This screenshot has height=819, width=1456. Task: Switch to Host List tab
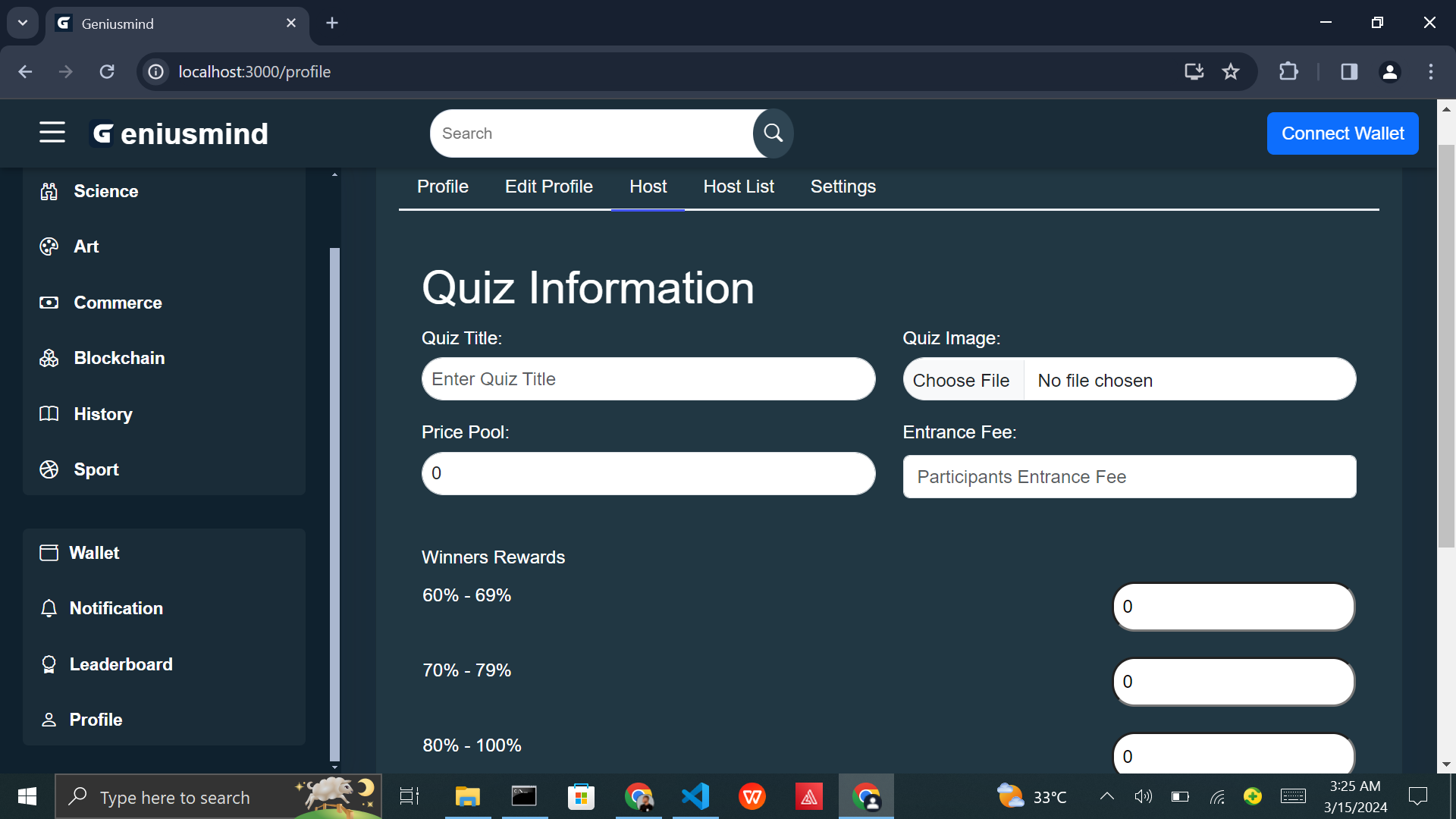[x=738, y=187]
